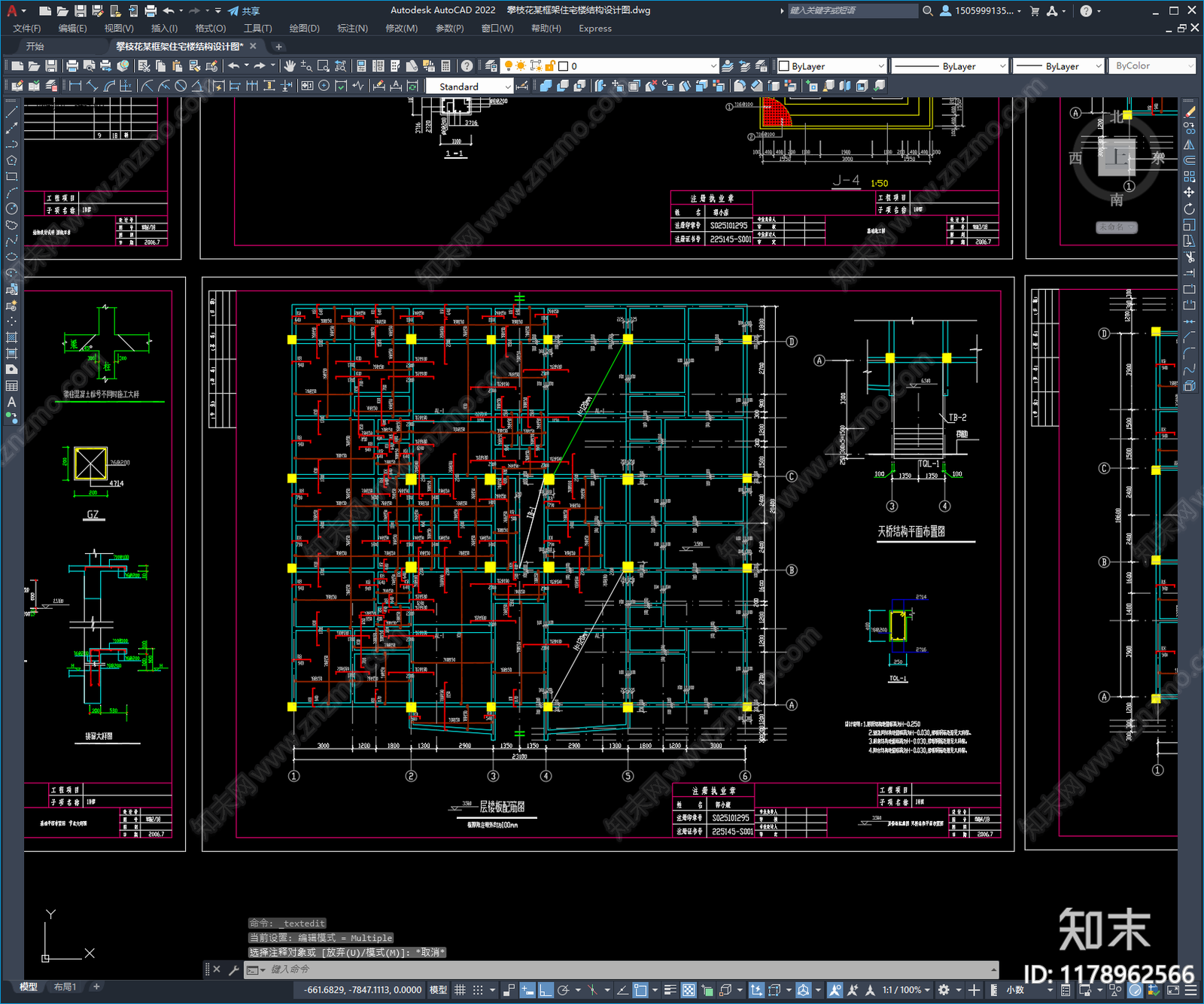The width and height of the screenshot is (1204, 1004).
Task: Open the Standard dimension style dropdown
Action: pyautogui.click(x=470, y=87)
